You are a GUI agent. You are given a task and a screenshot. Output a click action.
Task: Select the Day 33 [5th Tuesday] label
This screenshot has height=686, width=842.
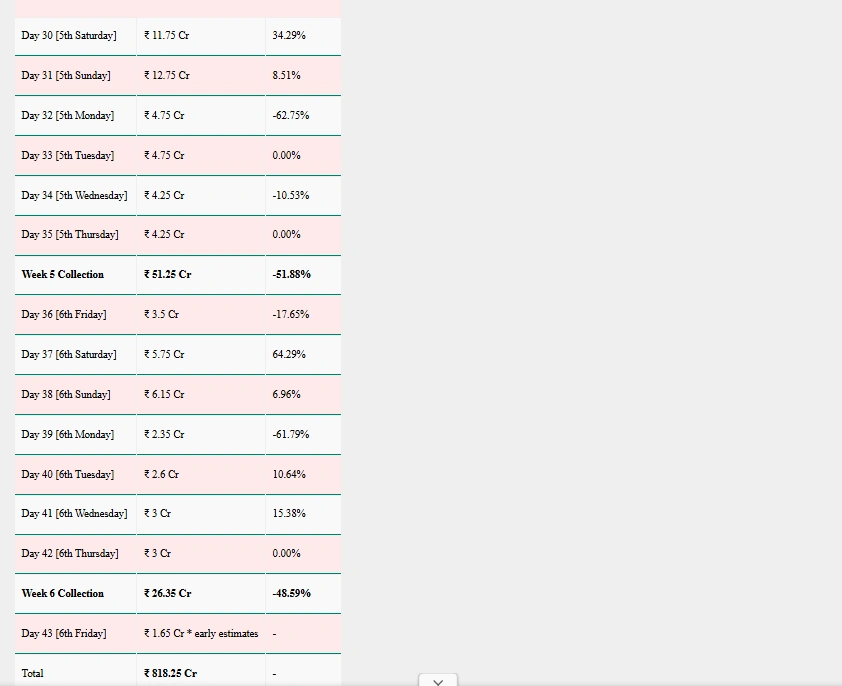pos(68,156)
